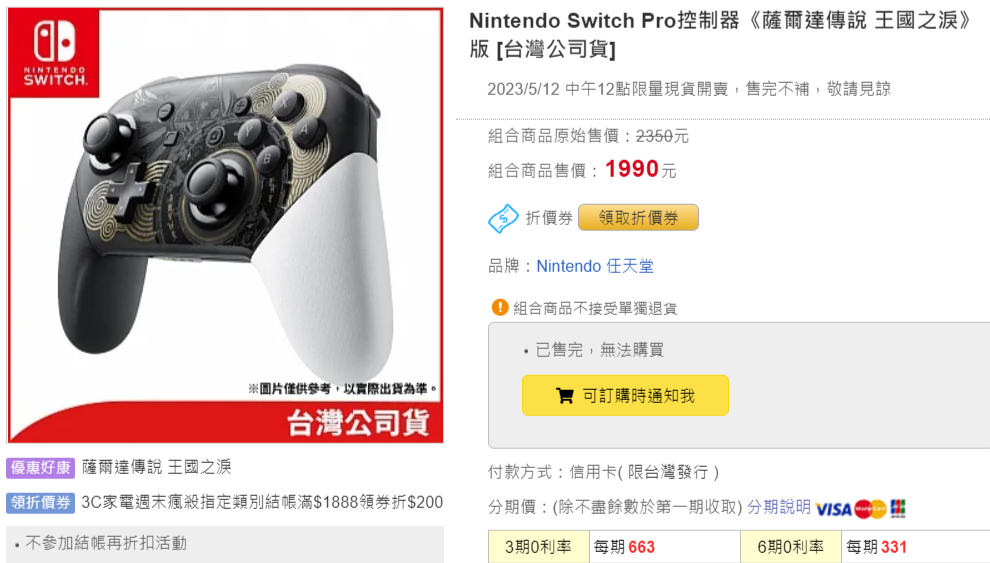
Task: Click the blue coupon ticket icon
Action: 503,218
